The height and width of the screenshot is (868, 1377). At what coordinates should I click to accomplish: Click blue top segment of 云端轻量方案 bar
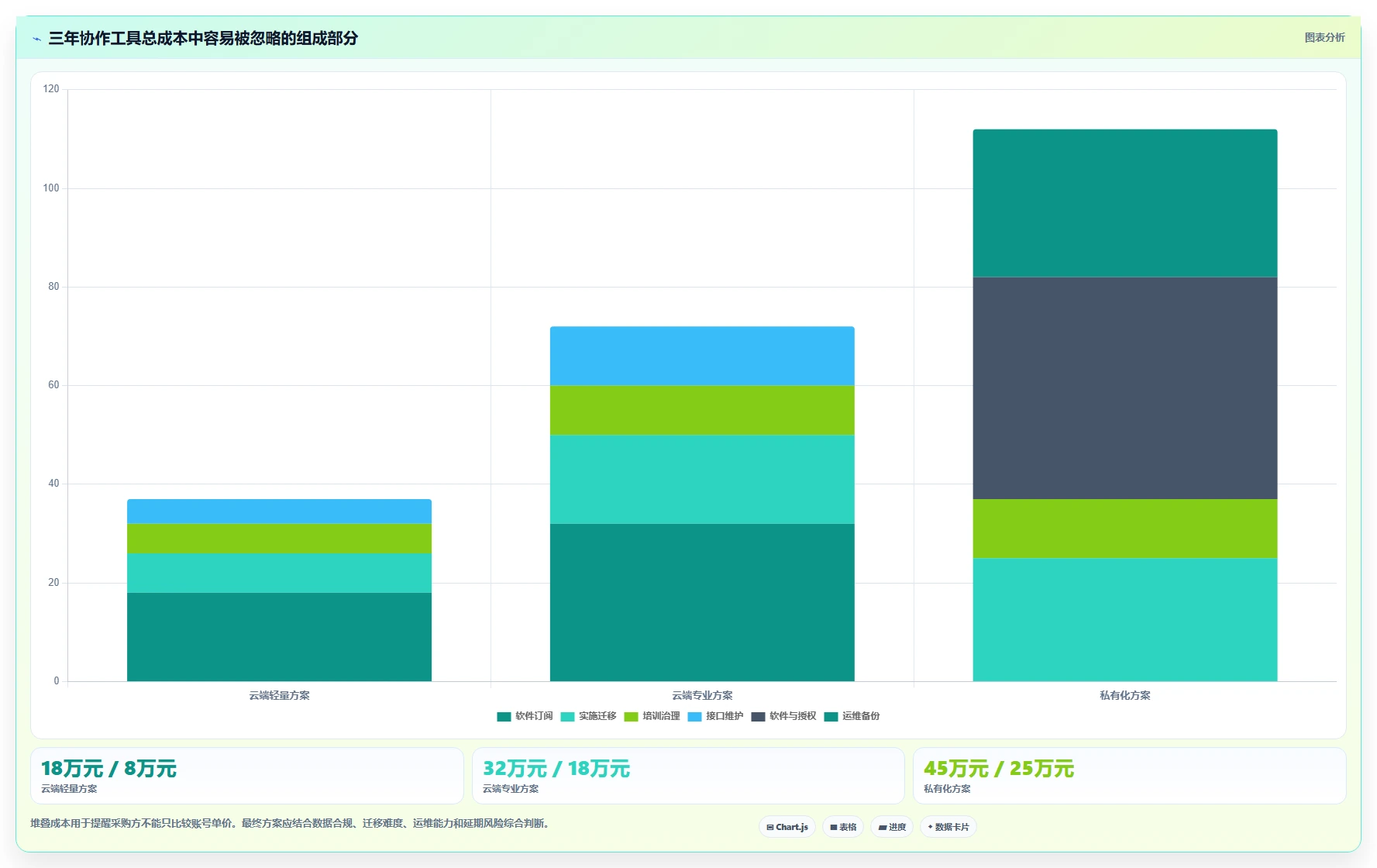(279, 511)
